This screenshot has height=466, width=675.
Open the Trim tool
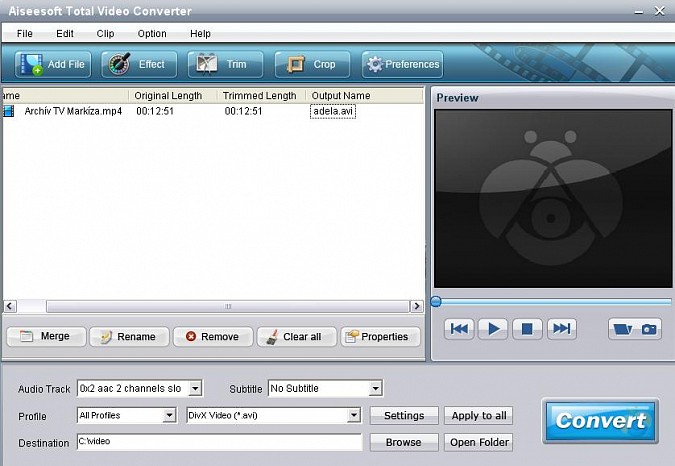[225, 65]
